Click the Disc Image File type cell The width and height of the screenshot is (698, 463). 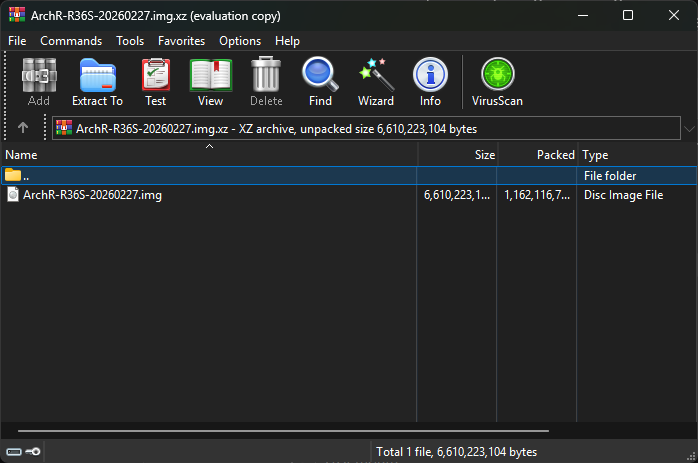point(623,195)
